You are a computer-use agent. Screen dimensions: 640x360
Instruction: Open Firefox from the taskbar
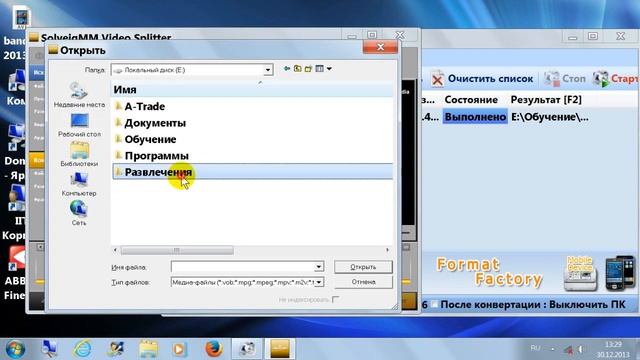213,349
